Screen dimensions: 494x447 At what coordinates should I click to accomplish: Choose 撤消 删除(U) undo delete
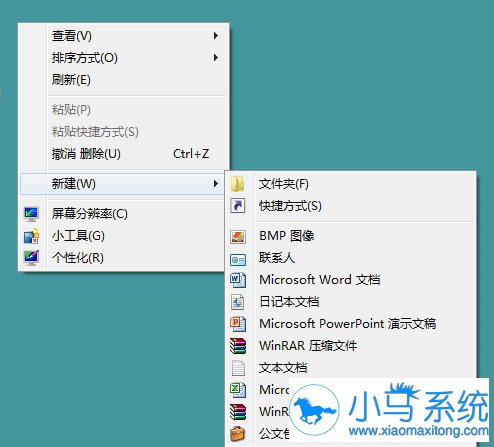123,154
